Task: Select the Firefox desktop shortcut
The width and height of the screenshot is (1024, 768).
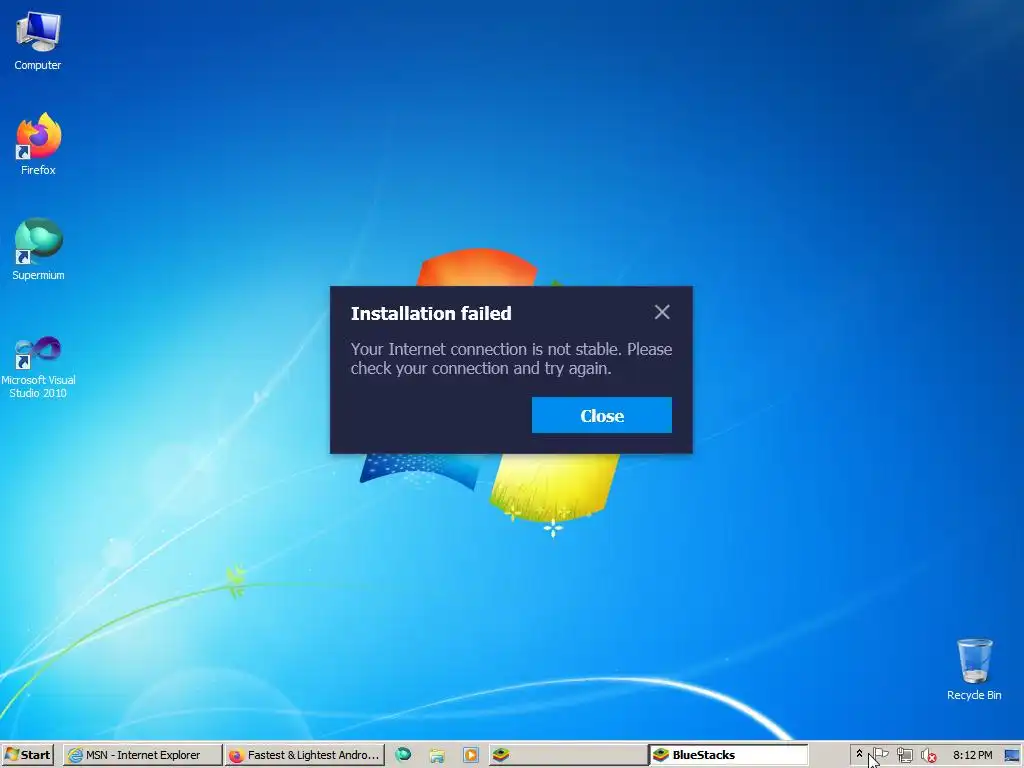Action: tap(38, 144)
